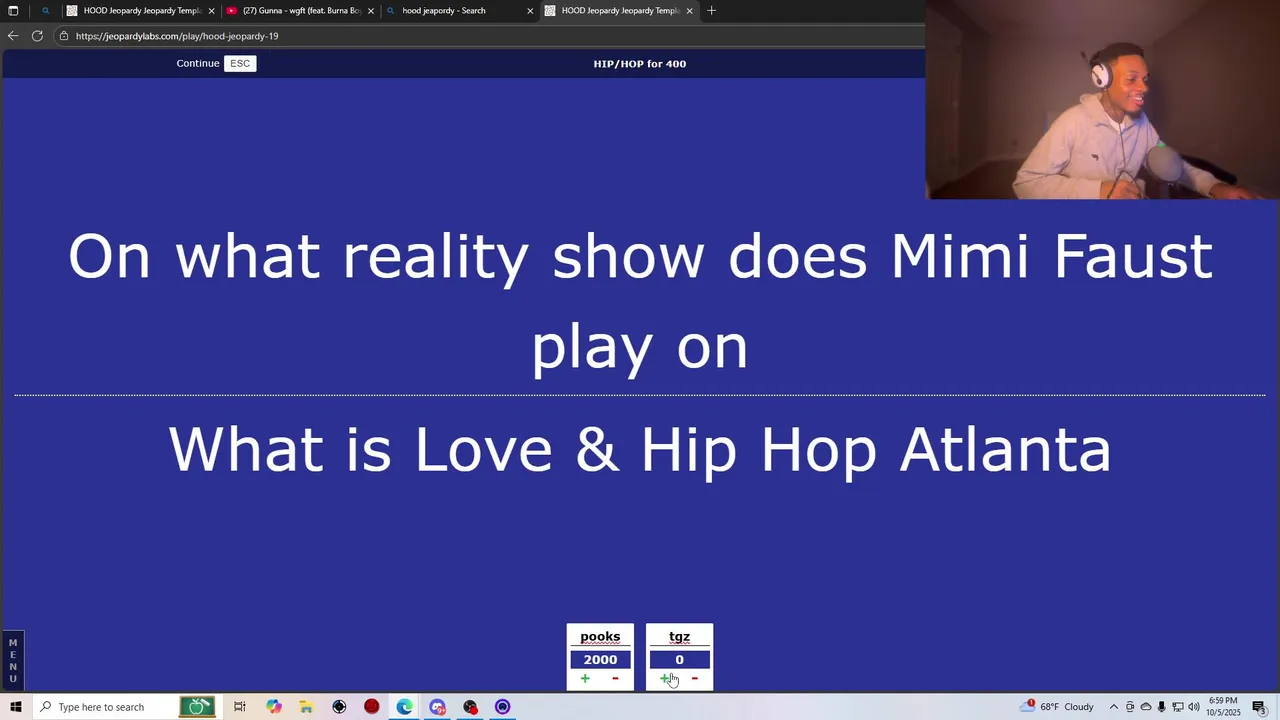Add points to pooks with green plus

click(585, 679)
